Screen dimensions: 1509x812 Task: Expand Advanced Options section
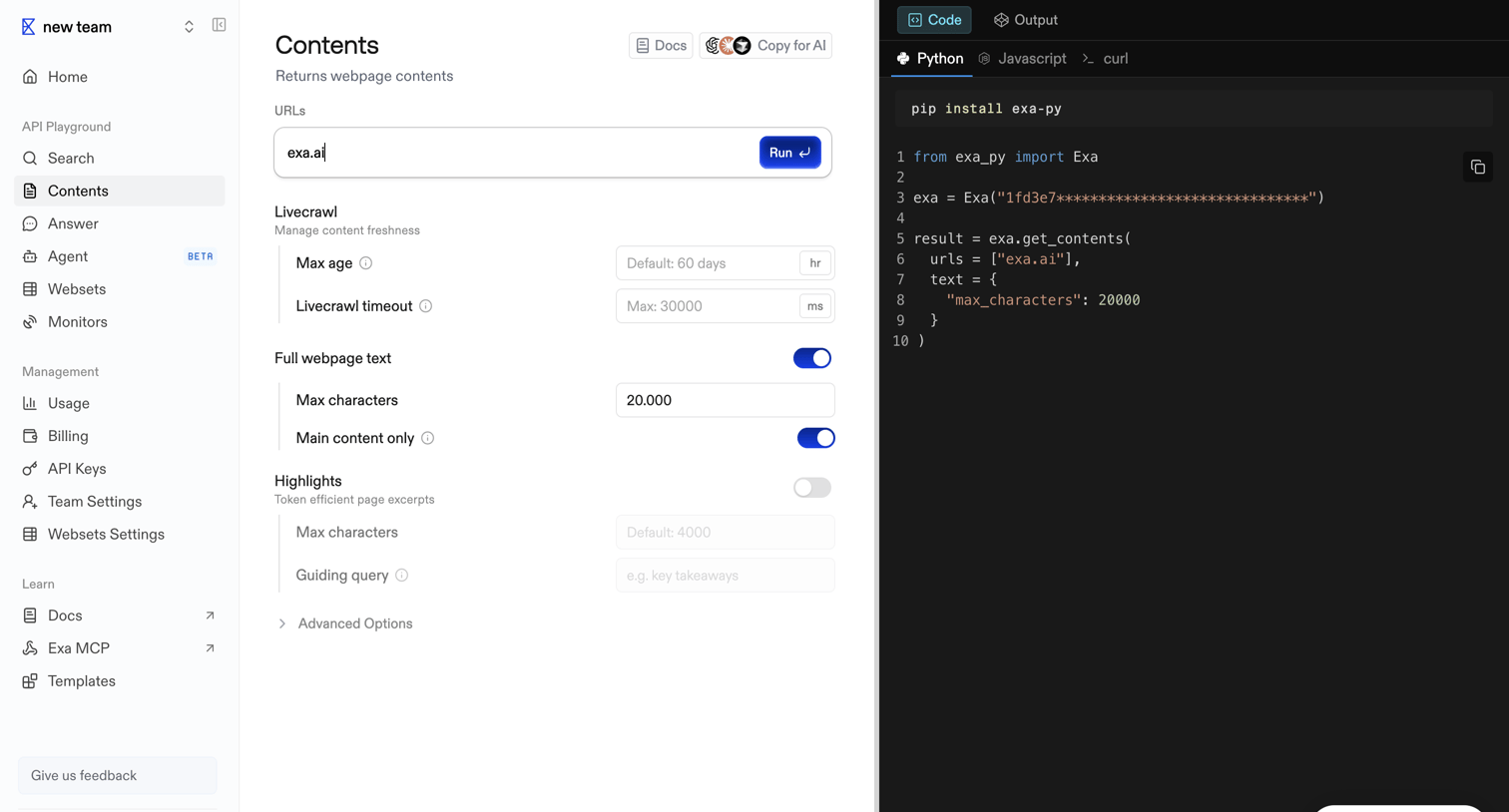[x=345, y=623]
